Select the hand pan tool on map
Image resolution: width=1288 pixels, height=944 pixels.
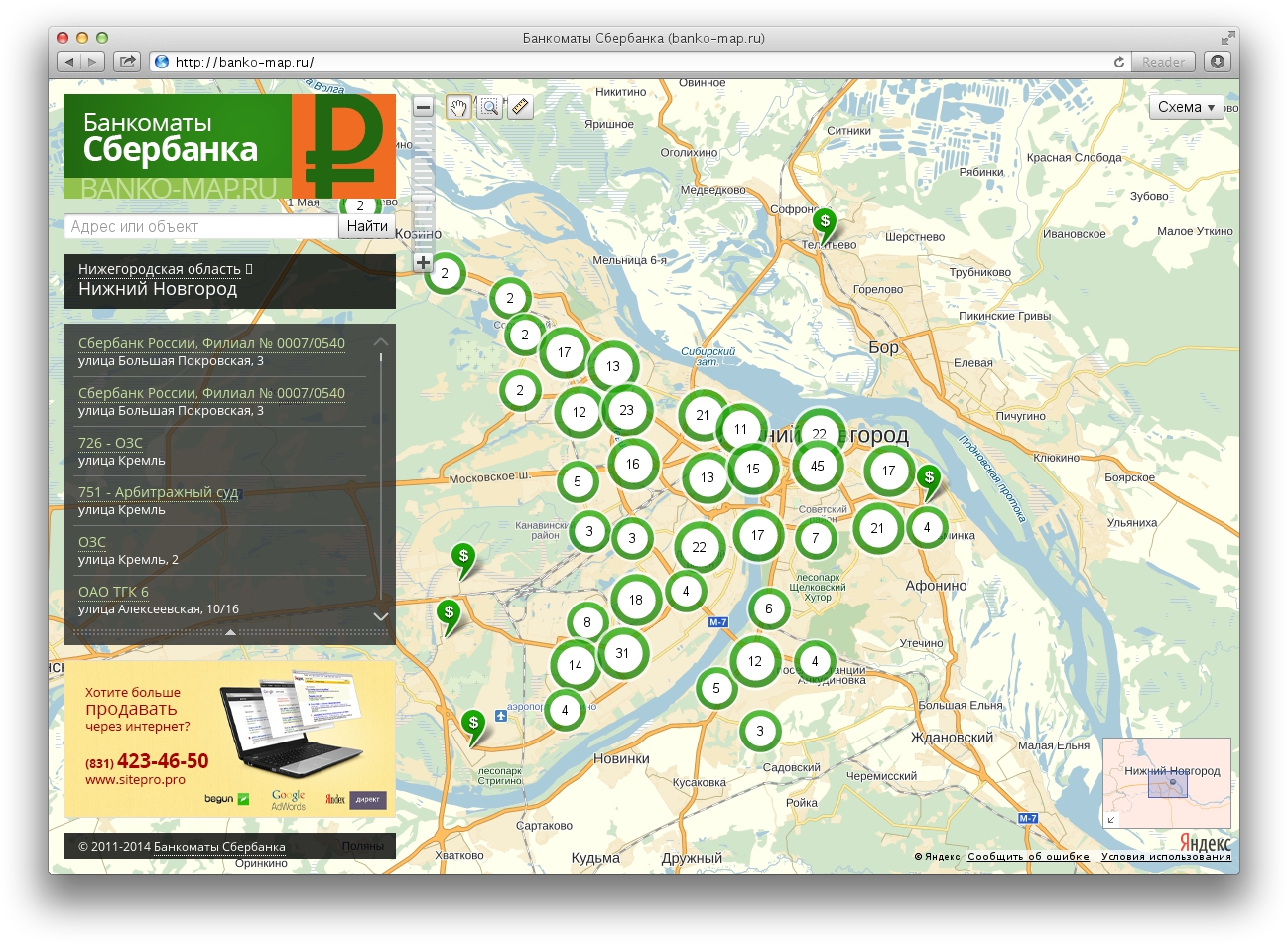(457, 107)
